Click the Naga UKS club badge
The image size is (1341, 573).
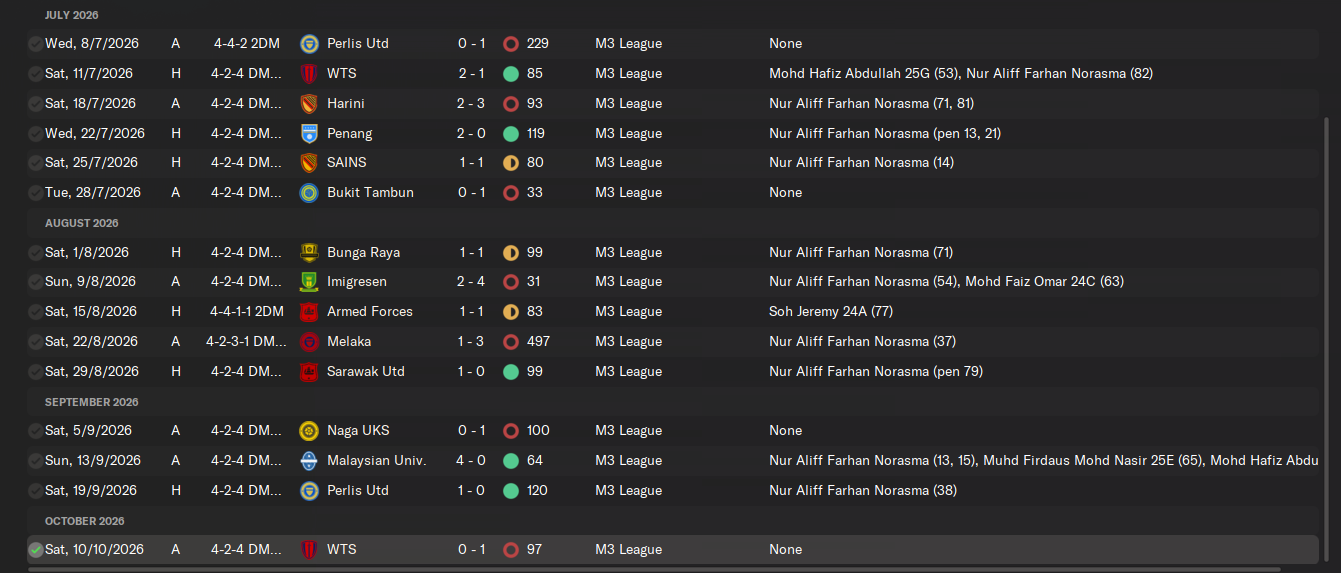pyautogui.click(x=309, y=431)
